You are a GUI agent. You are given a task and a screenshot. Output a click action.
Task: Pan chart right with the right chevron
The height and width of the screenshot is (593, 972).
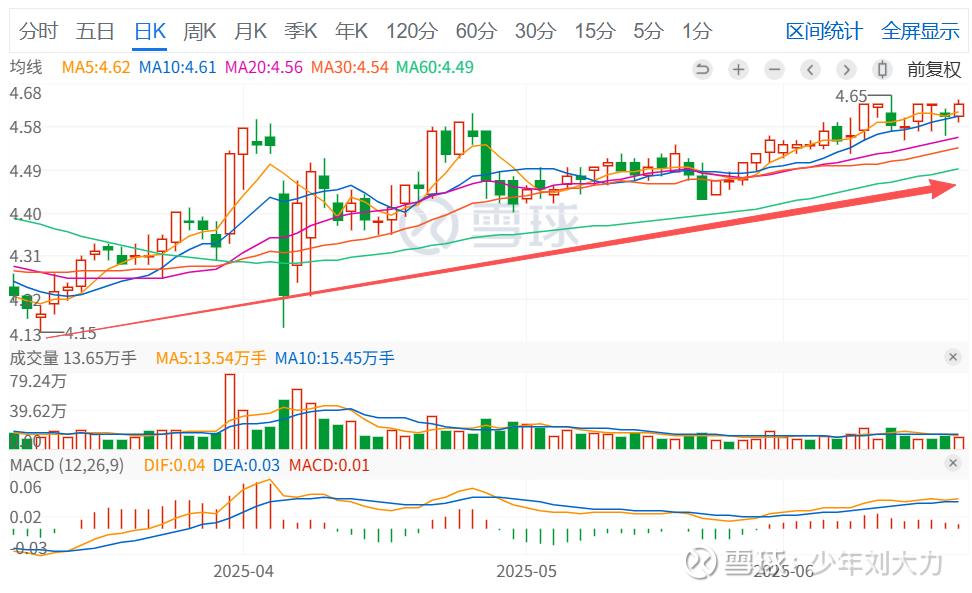[x=846, y=69]
